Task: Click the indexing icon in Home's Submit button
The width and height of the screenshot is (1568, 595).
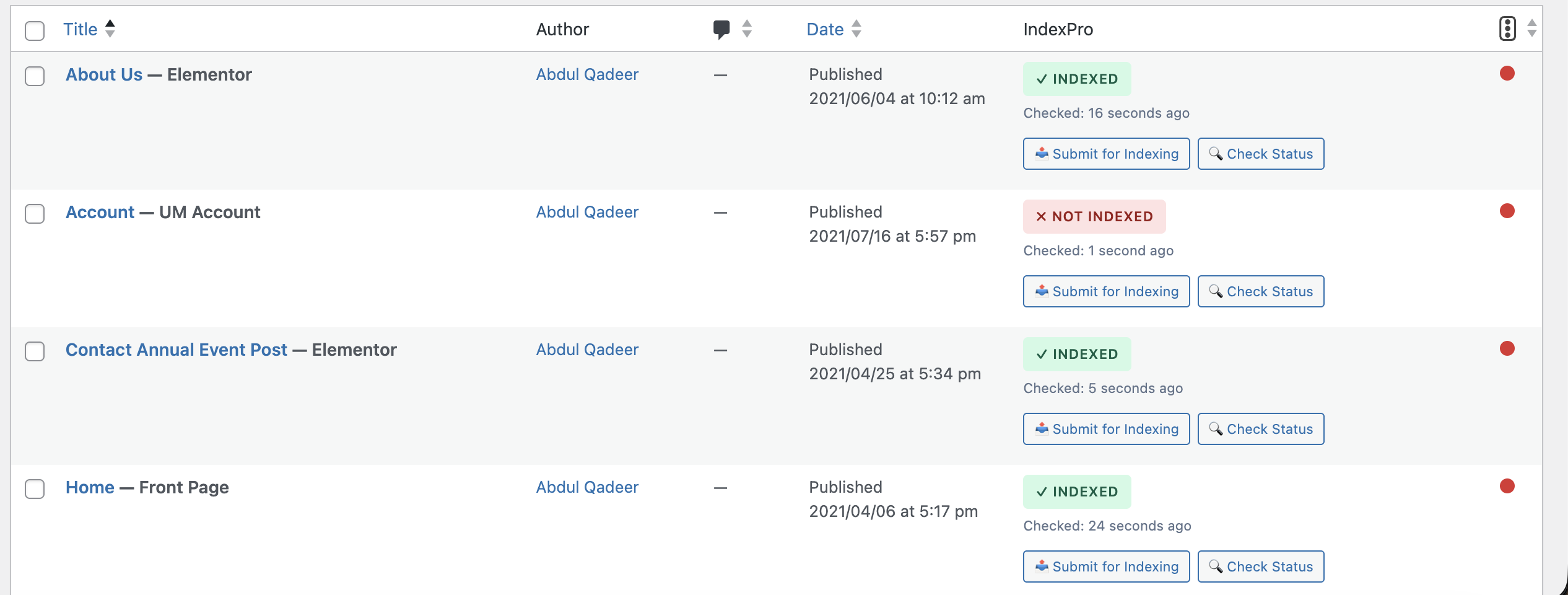Action: (1042, 566)
